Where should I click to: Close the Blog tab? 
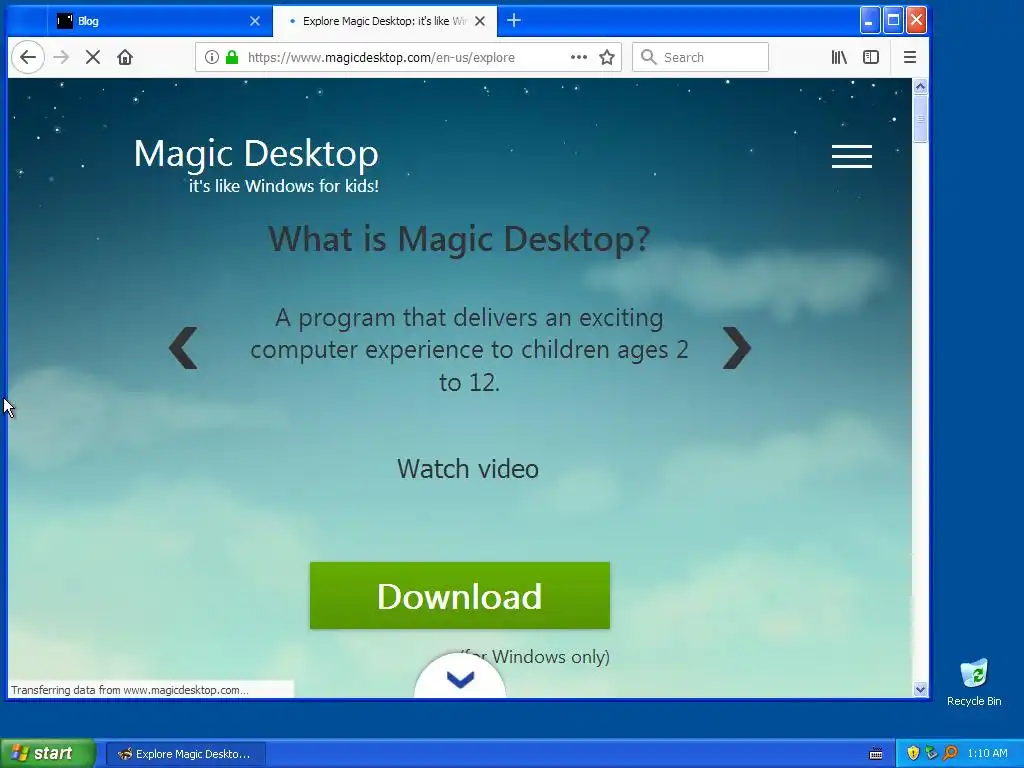[x=255, y=21]
